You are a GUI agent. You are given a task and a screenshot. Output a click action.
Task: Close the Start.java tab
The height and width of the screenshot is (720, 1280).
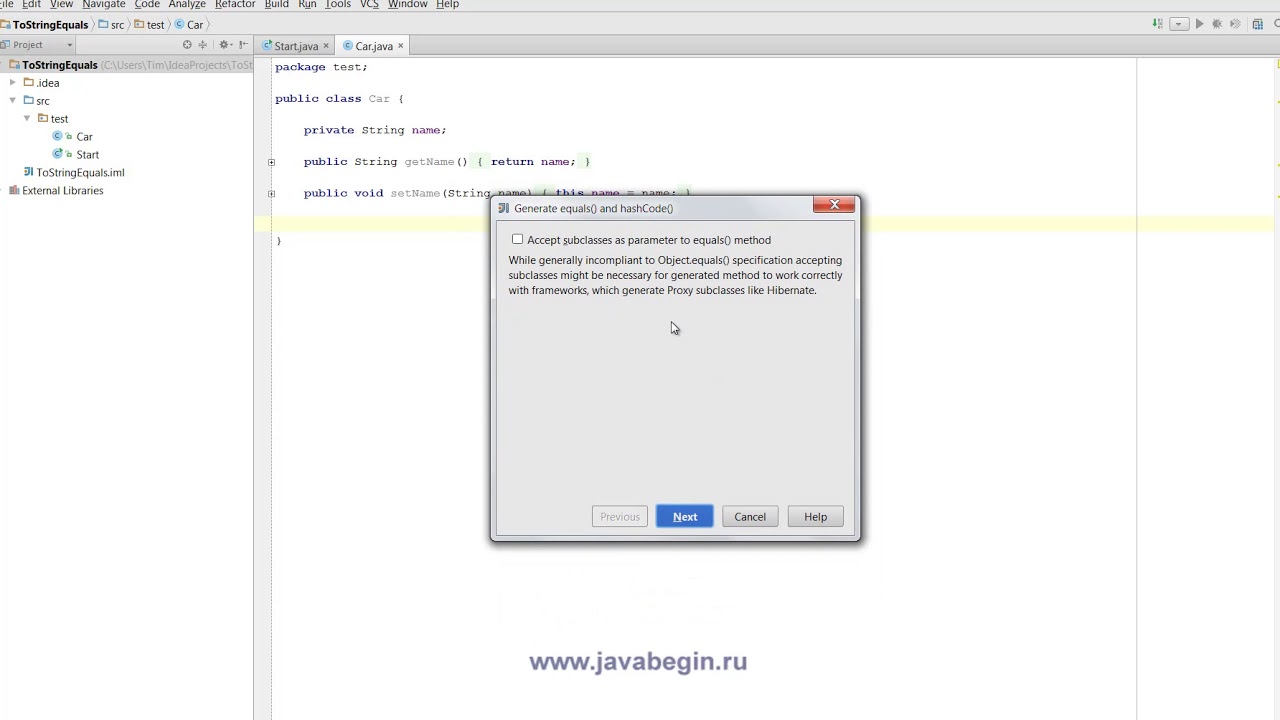click(x=326, y=46)
